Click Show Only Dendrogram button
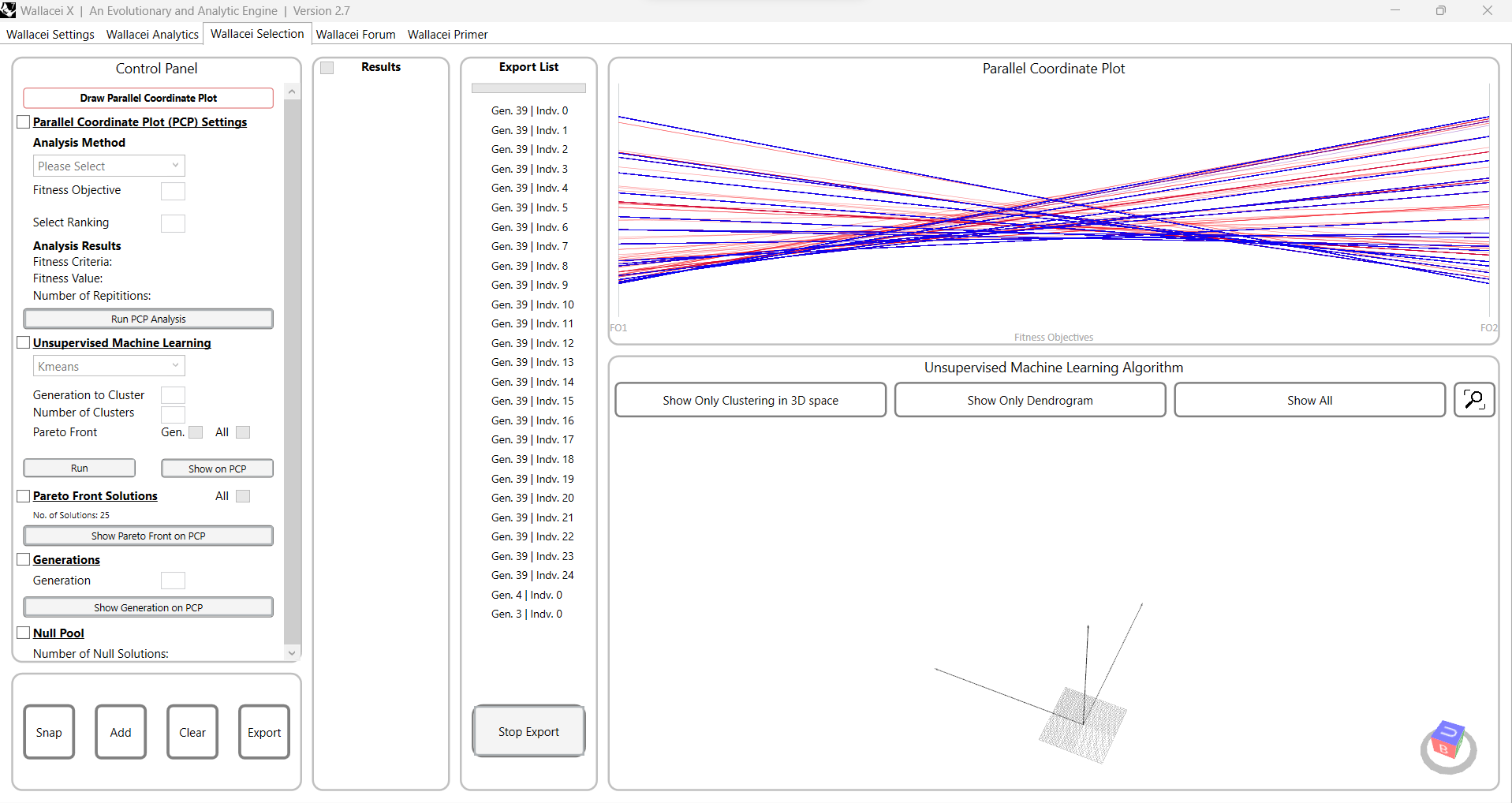The width and height of the screenshot is (1512, 803). pyautogui.click(x=1029, y=400)
